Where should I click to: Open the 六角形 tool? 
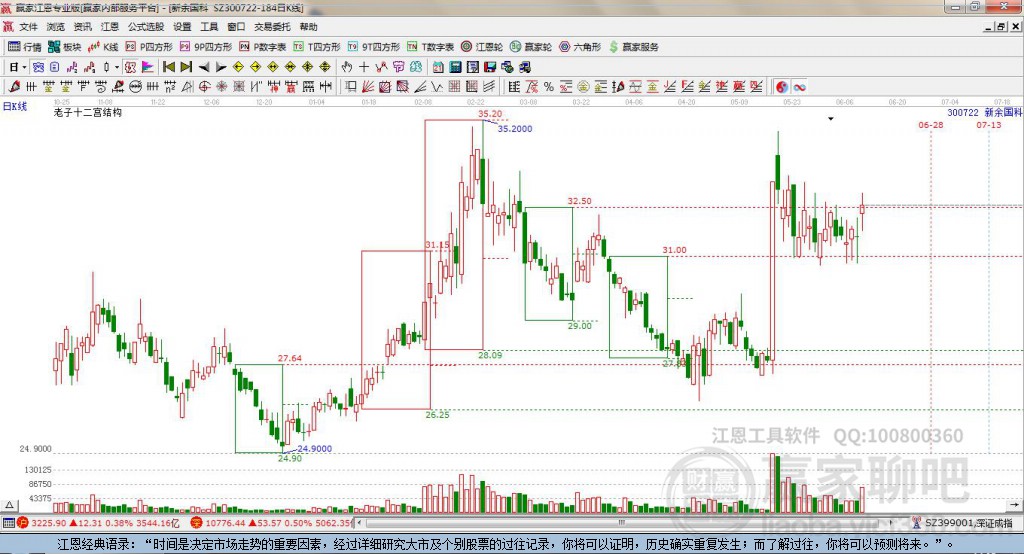coord(581,47)
